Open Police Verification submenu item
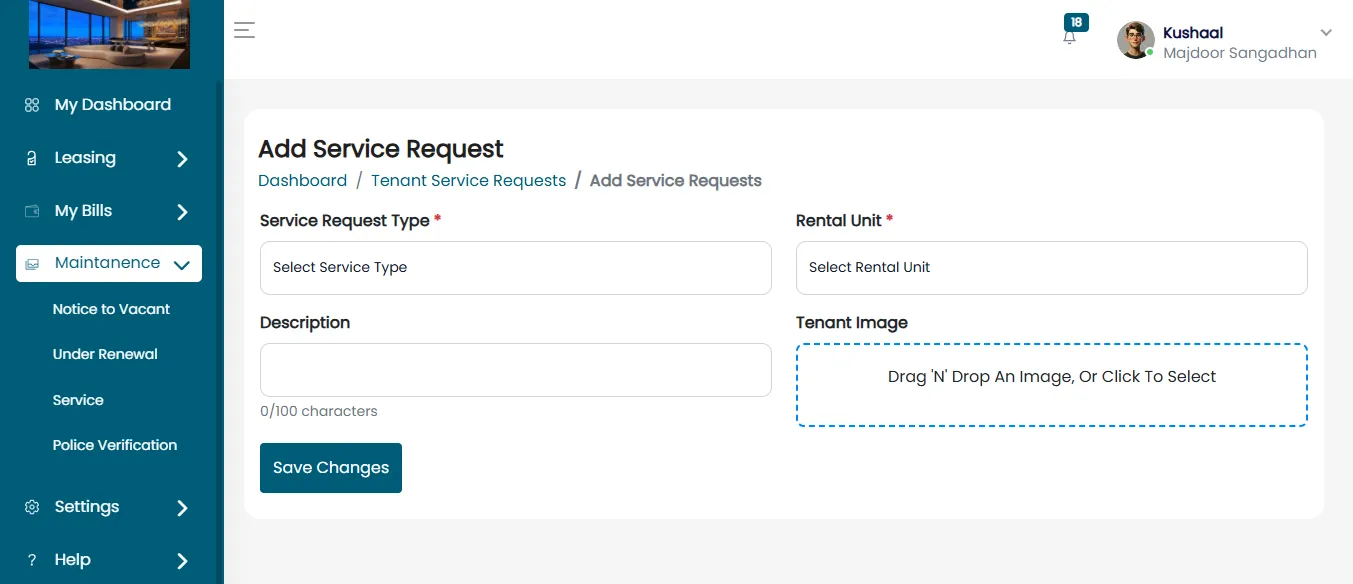Viewport: 1353px width, 584px height. pyautogui.click(x=115, y=445)
